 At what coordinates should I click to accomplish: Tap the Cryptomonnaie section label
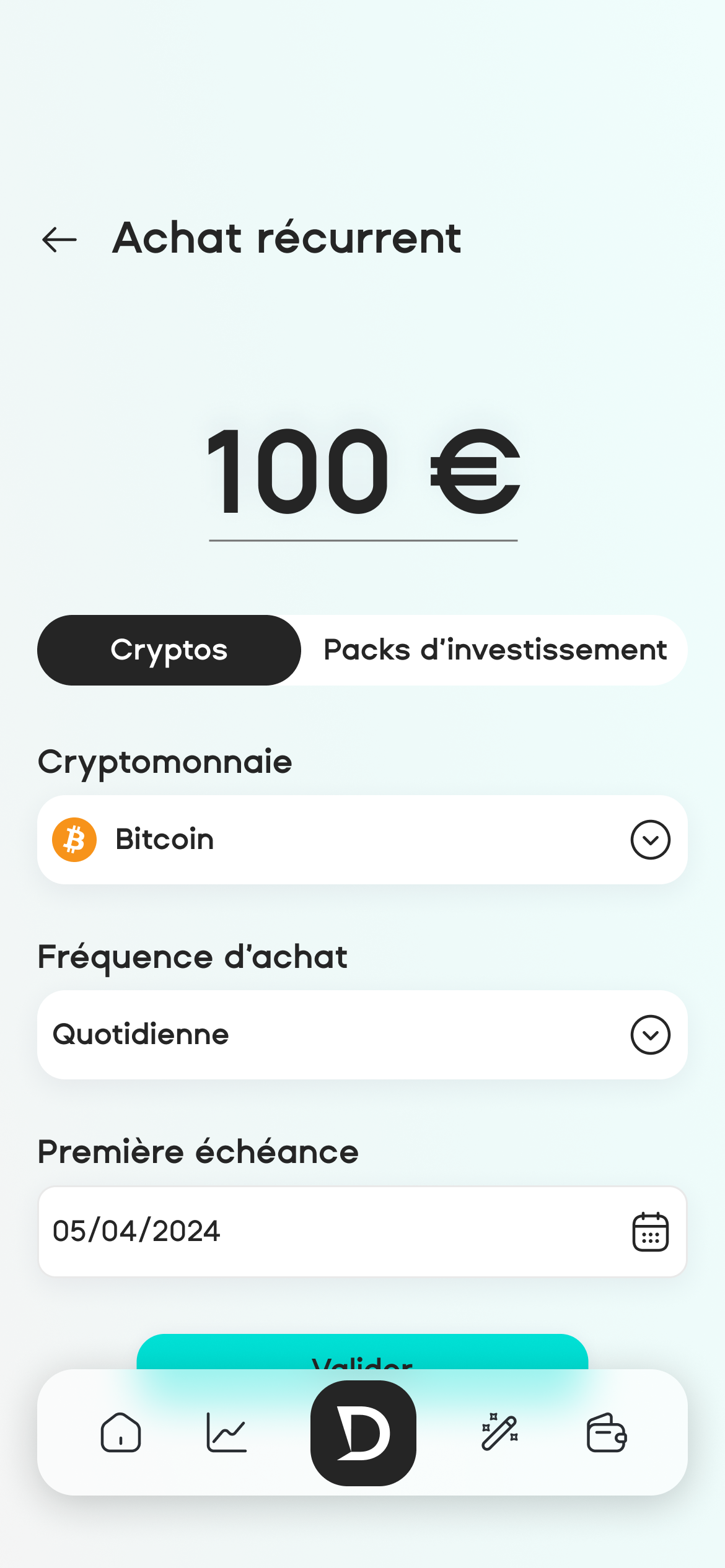(165, 762)
